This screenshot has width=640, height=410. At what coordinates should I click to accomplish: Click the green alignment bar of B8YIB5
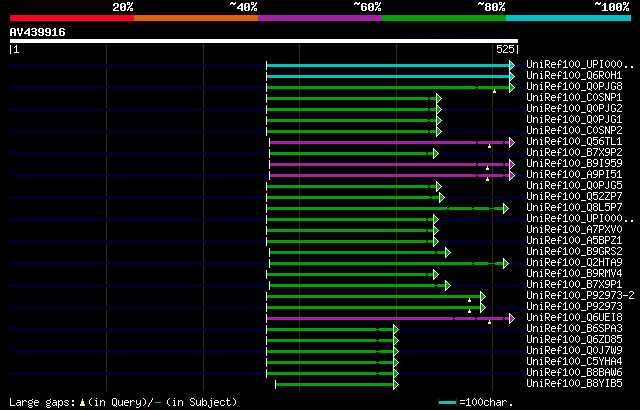[x=335, y=385]
